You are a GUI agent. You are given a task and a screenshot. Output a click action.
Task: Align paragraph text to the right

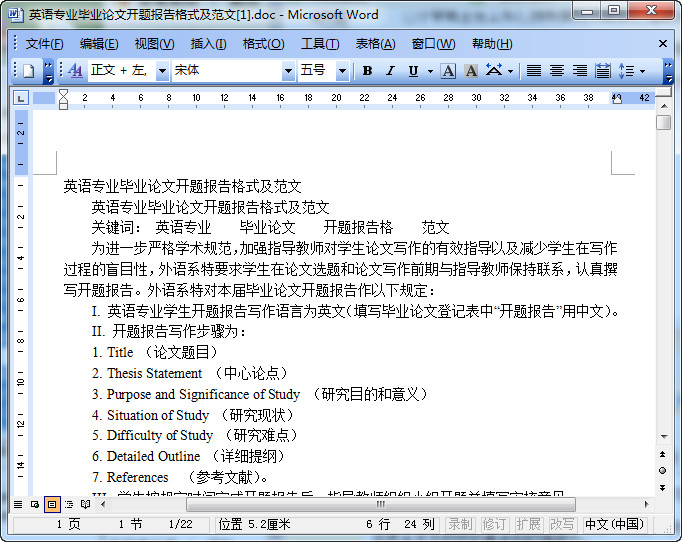click(579, 70)
